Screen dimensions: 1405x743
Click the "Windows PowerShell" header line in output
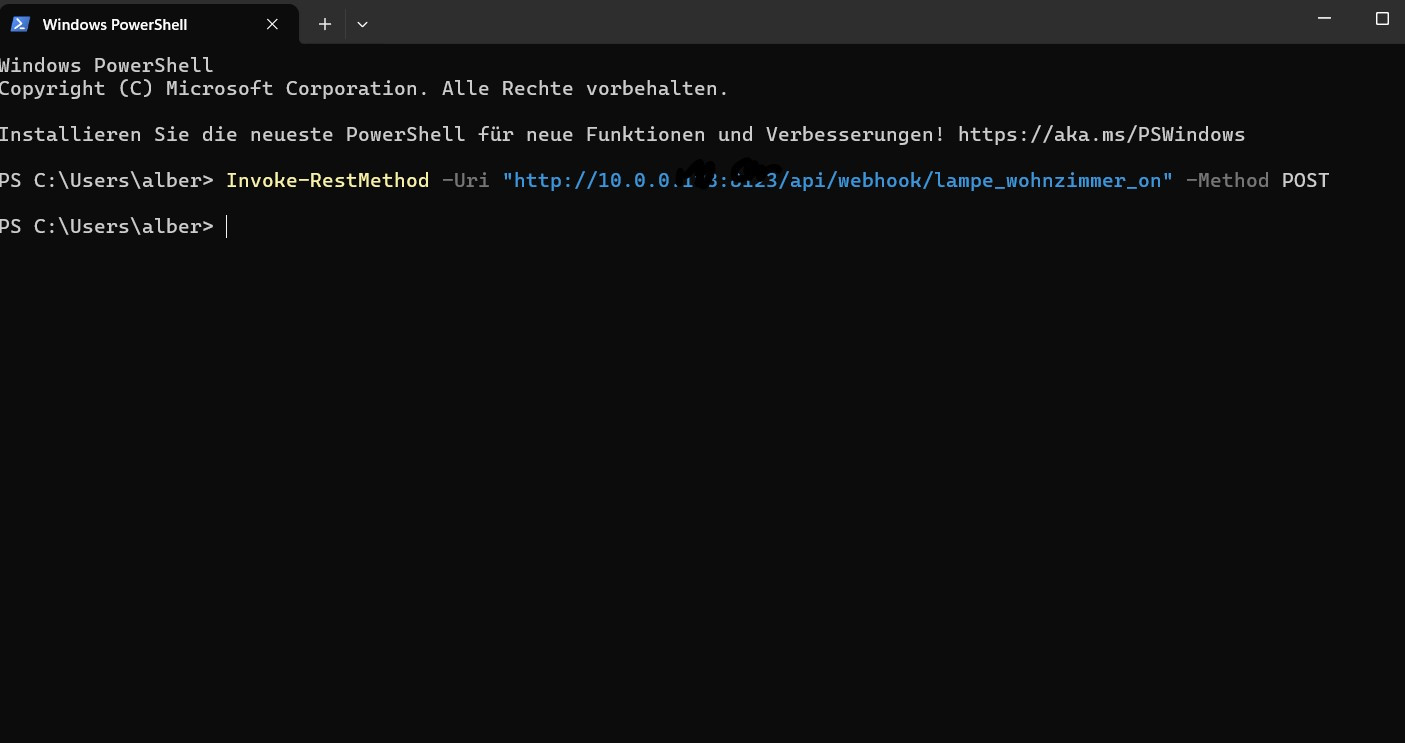point(106,65)
